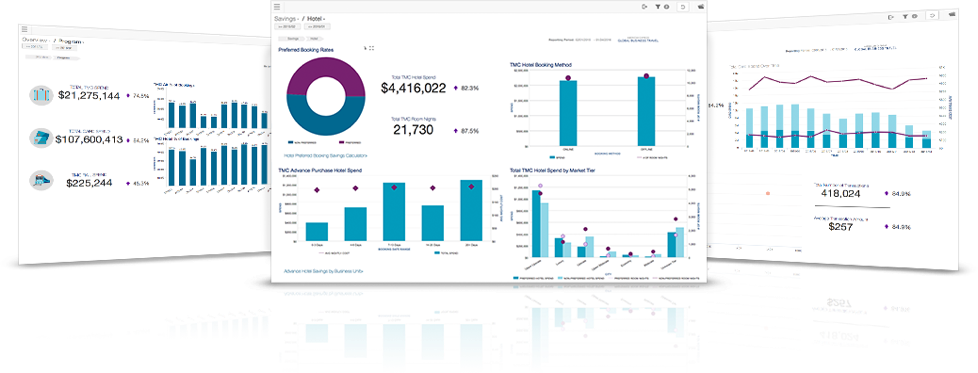
Task: Open hamburger menu on the Overview dashboard
Action: tap(24, 29)
